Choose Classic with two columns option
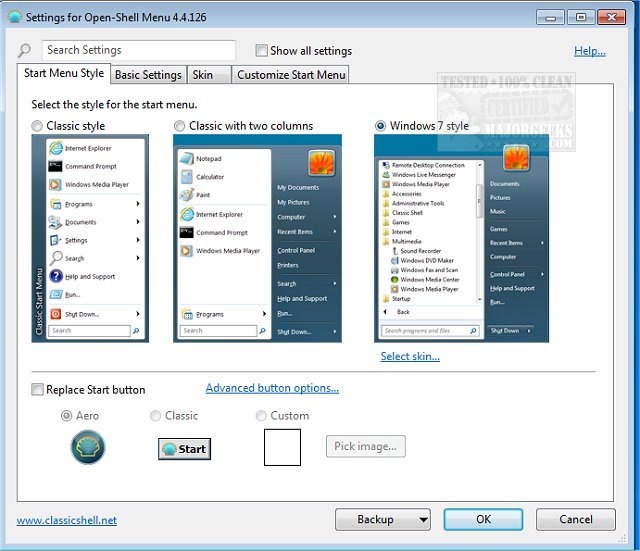 (181, 126)
